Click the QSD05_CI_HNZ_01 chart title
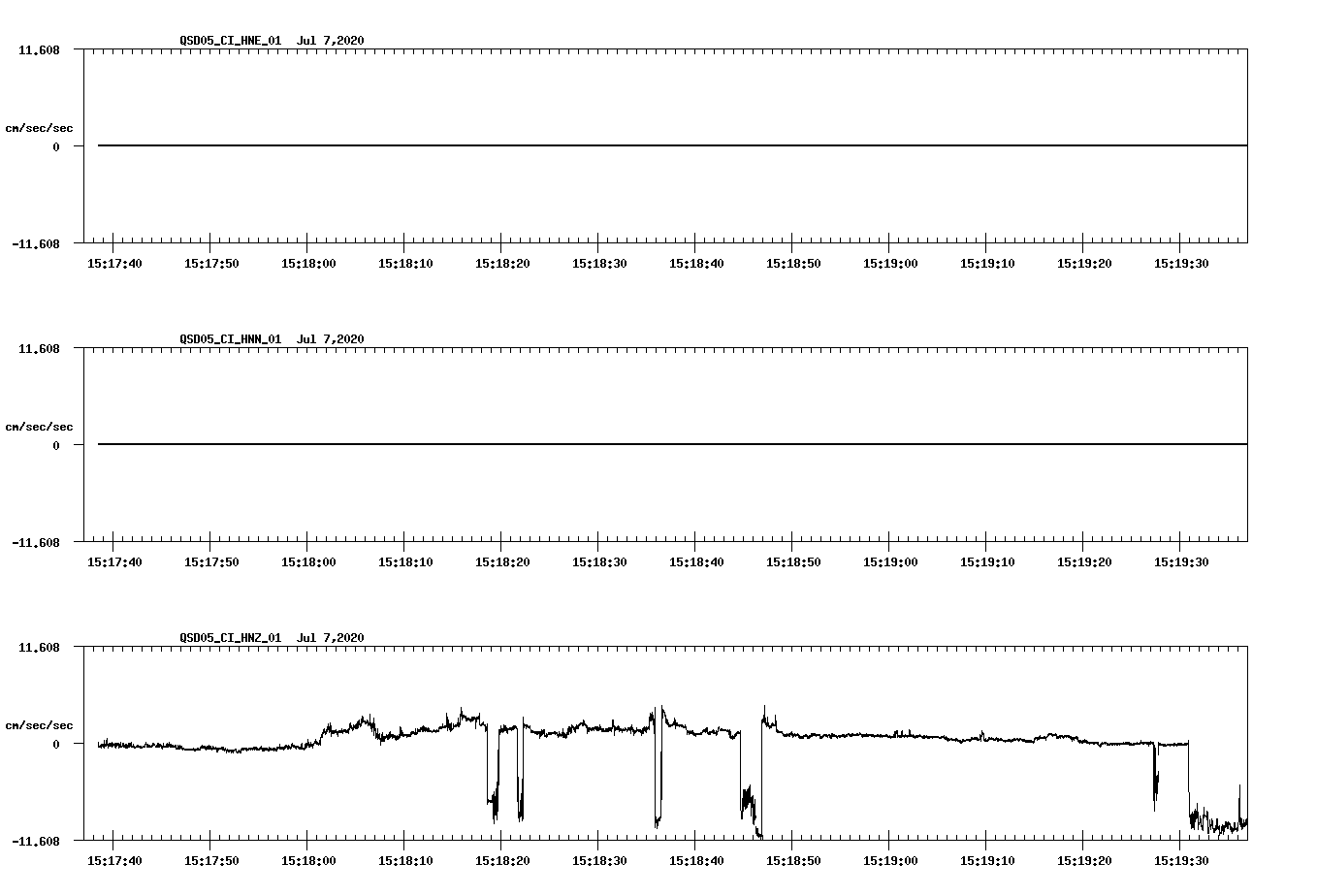Screen dimensions: 1317x896 (272, 638)
